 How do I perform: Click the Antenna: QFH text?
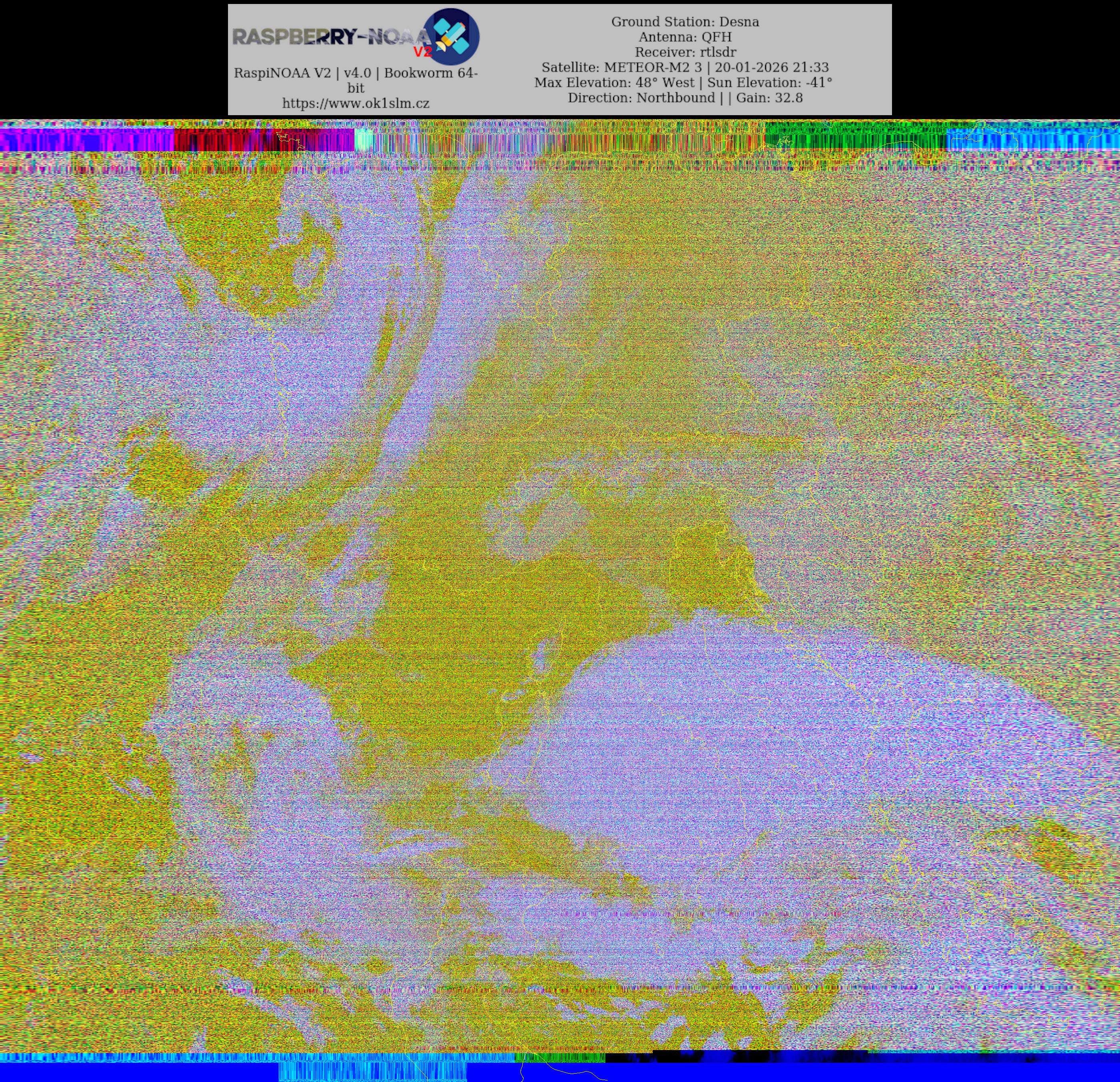(x=684, y=36)
